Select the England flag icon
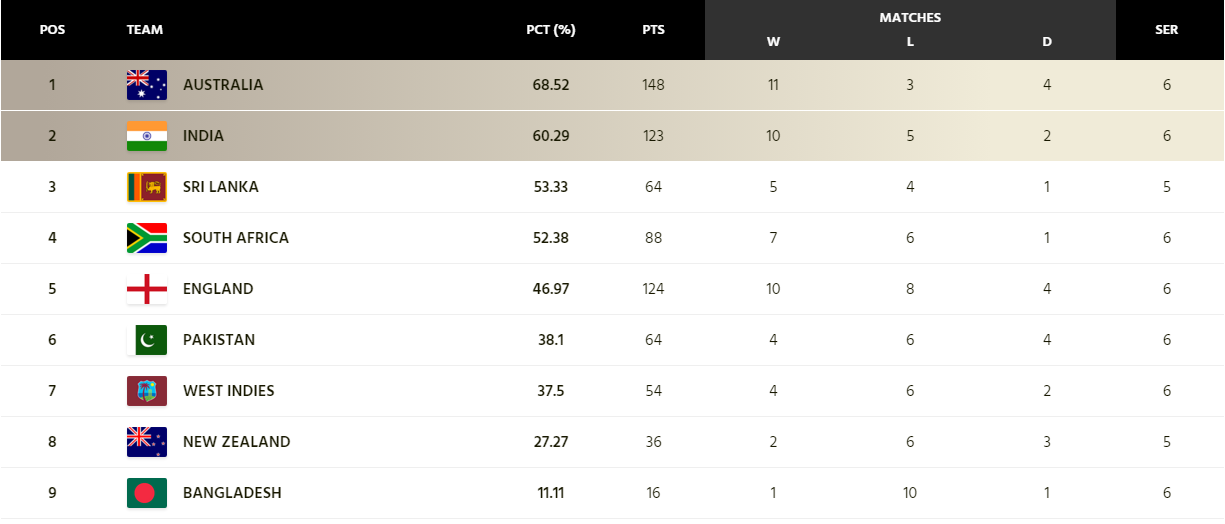The image size is (1225, 524). (147, 289)
